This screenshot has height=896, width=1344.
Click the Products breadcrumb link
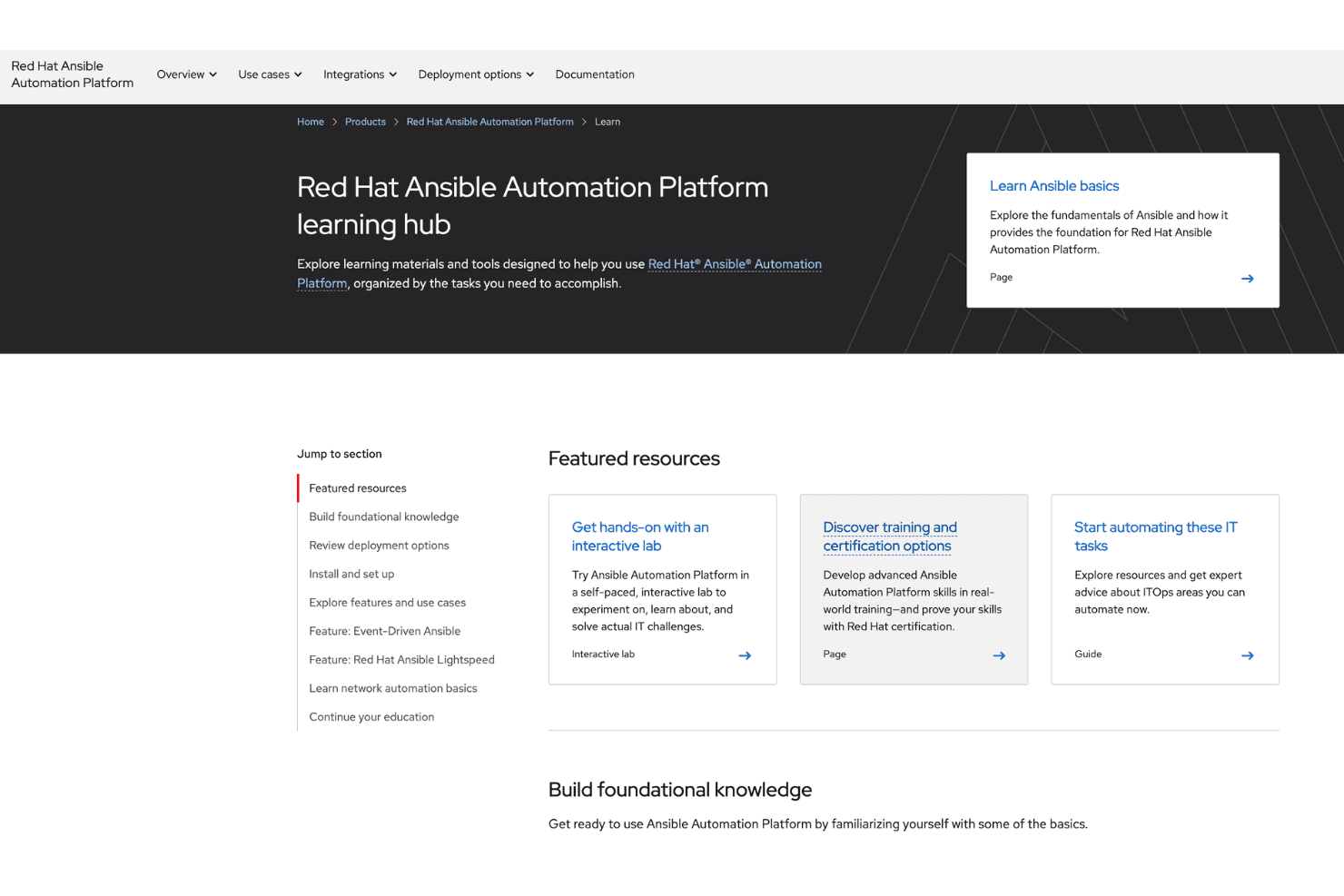(365, 122)
